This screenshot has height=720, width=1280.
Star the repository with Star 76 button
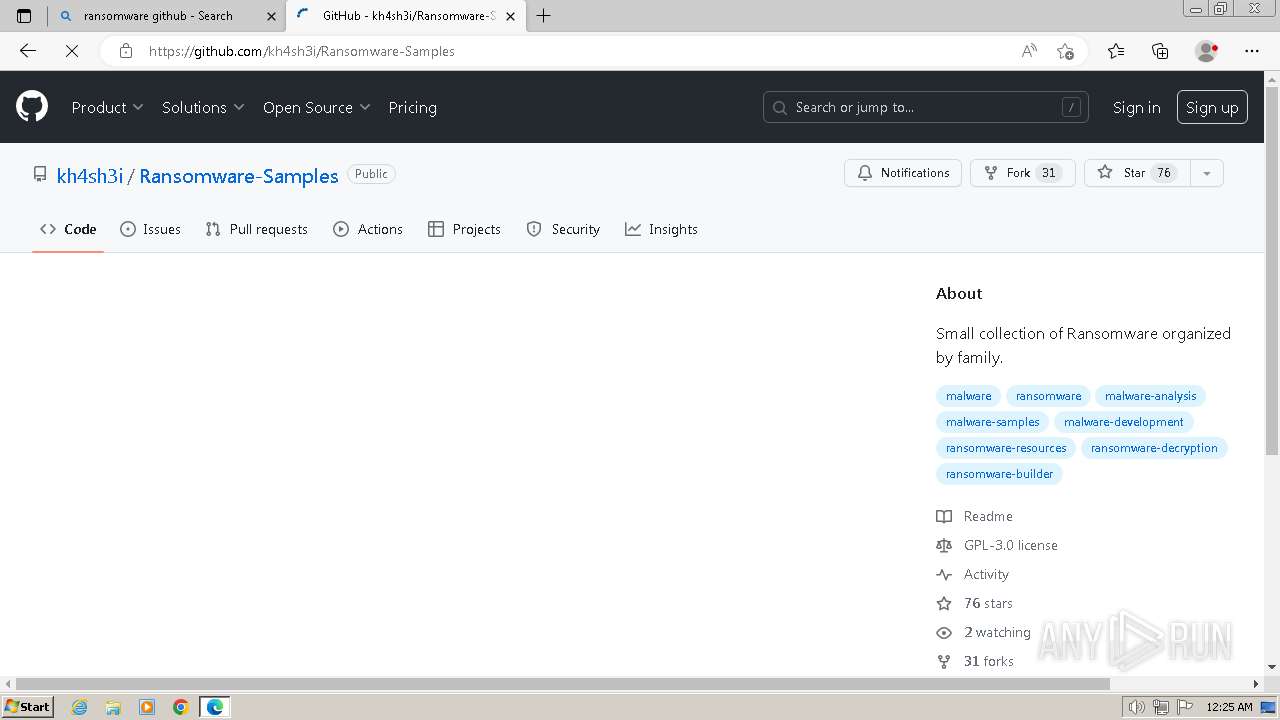[1137, 173]
